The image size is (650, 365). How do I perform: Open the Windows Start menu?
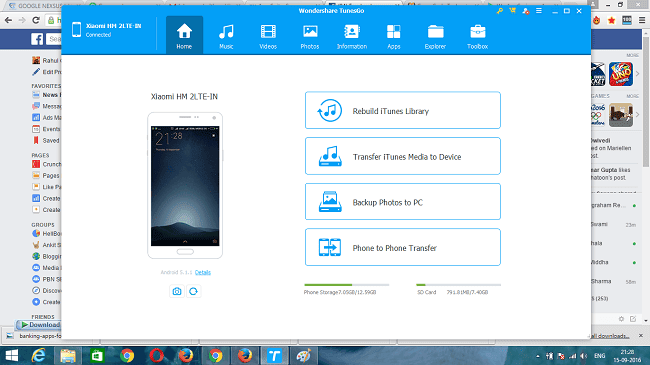[x=12, y=356]
